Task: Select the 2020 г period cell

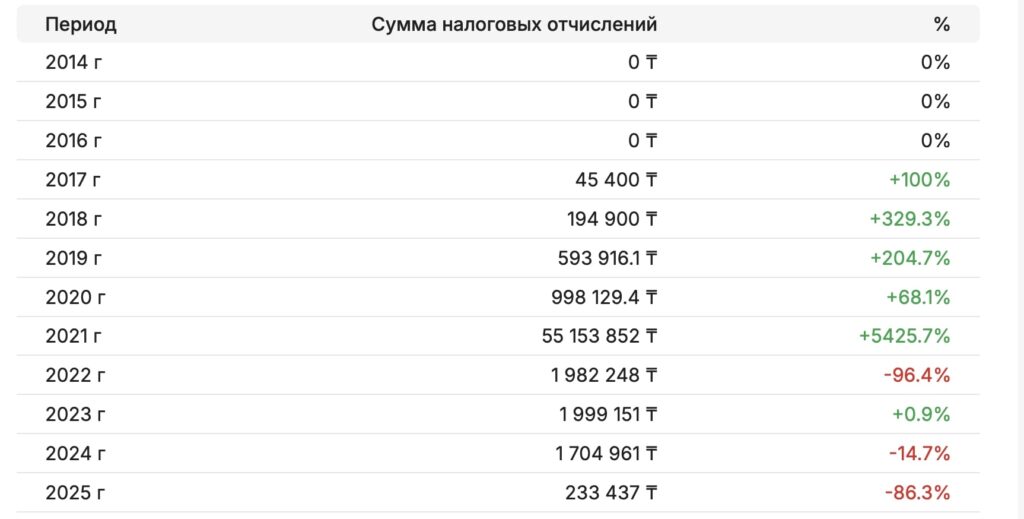Action: click(76, 298)
